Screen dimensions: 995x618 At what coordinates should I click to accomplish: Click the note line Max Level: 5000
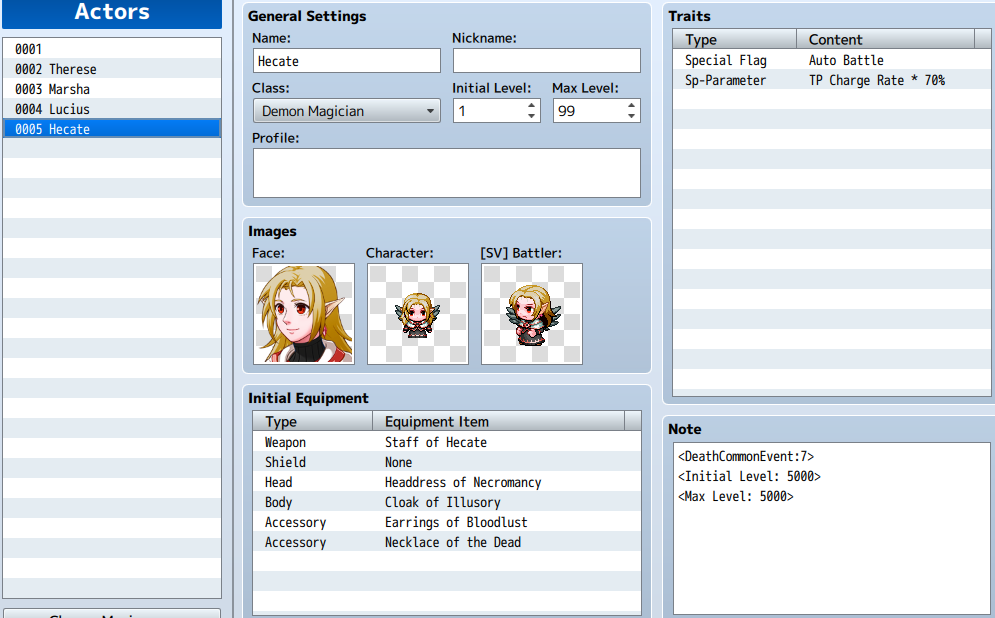(x=735, y=496)
